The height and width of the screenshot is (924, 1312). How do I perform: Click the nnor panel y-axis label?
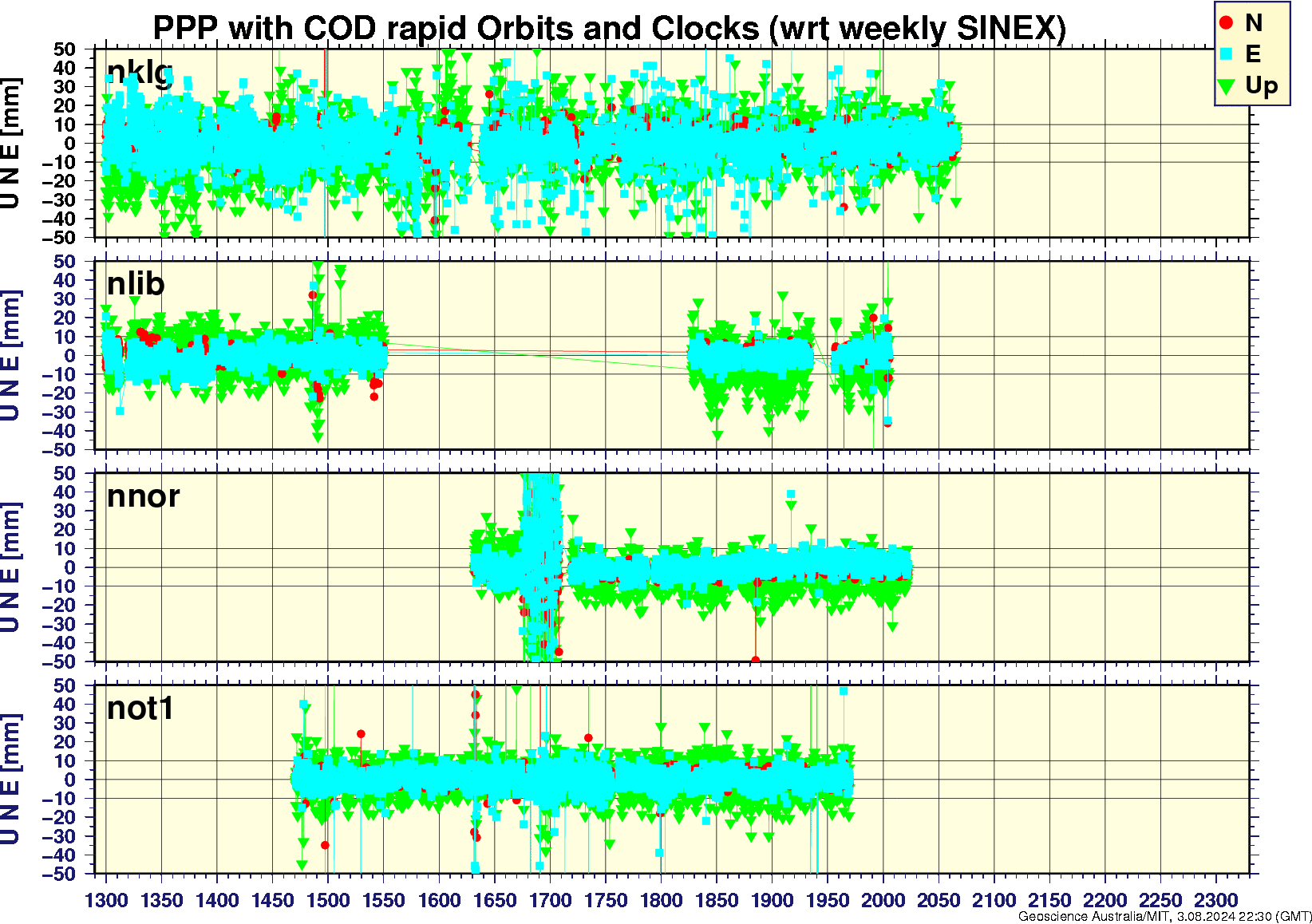pos(10,567)
